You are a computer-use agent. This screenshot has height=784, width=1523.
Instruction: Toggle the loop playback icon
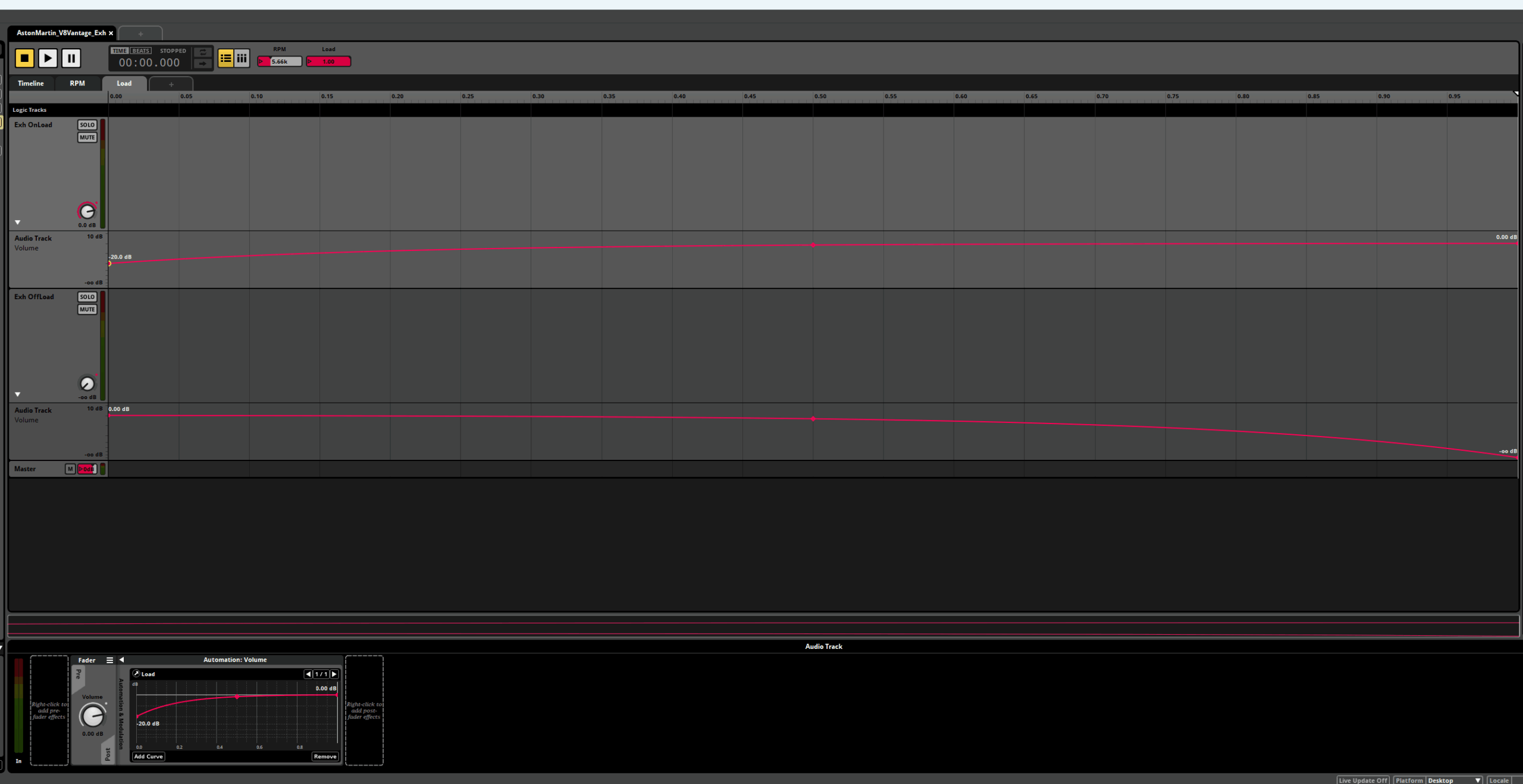[x=203, y=52]
